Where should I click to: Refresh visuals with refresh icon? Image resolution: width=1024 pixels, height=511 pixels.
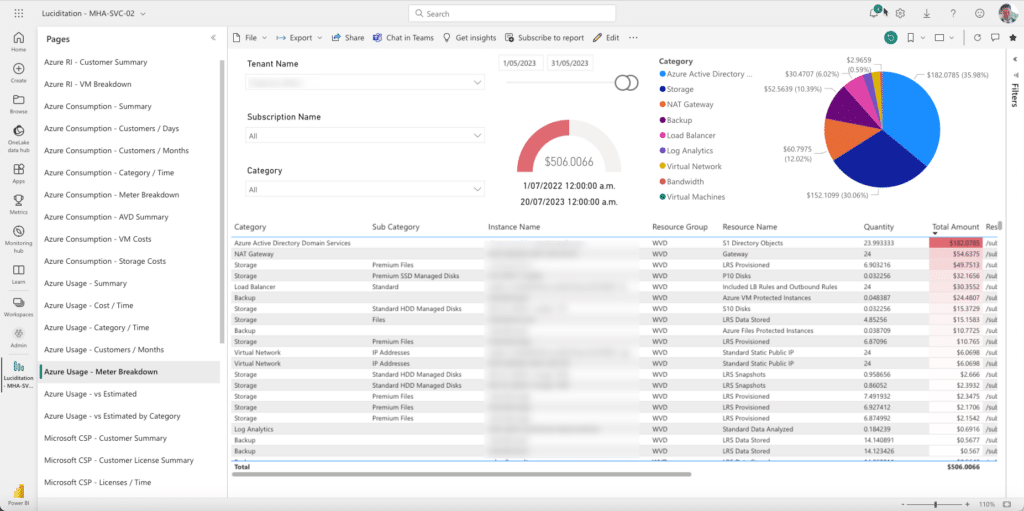977,38
